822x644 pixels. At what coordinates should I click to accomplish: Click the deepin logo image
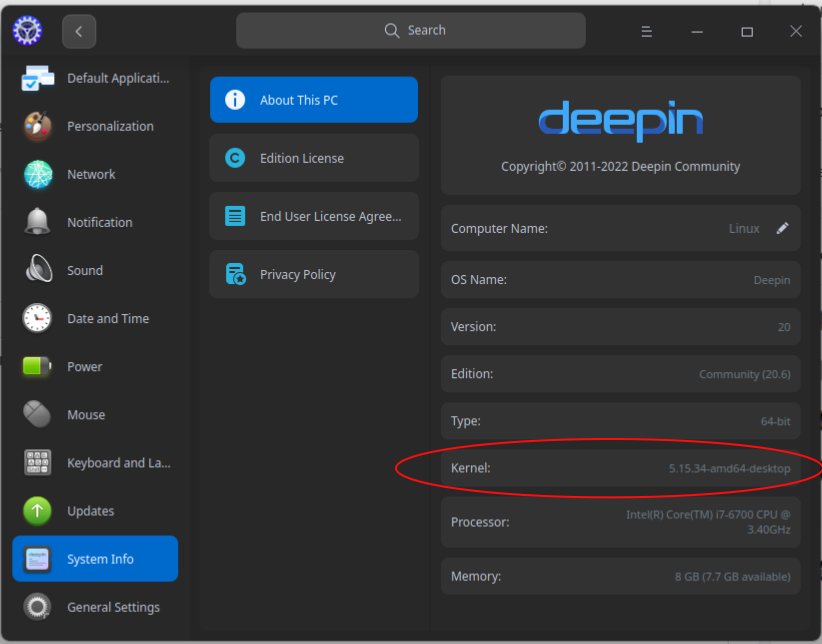[x=621, y=121]
